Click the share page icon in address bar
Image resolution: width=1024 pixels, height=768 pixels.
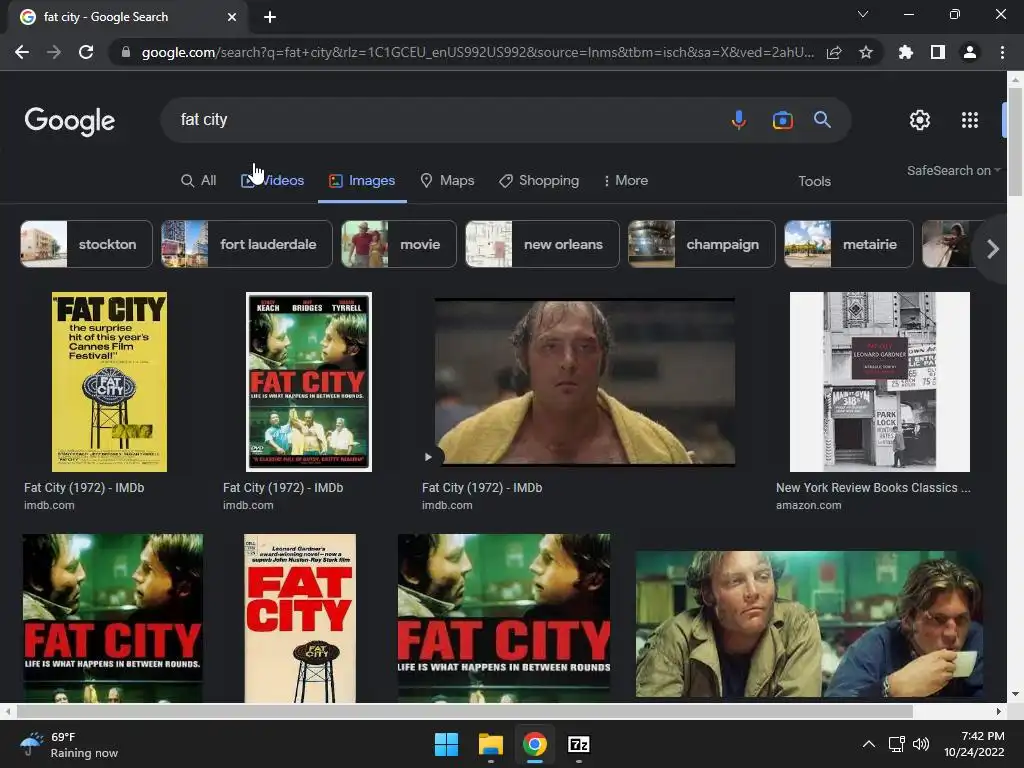(834, 52)
